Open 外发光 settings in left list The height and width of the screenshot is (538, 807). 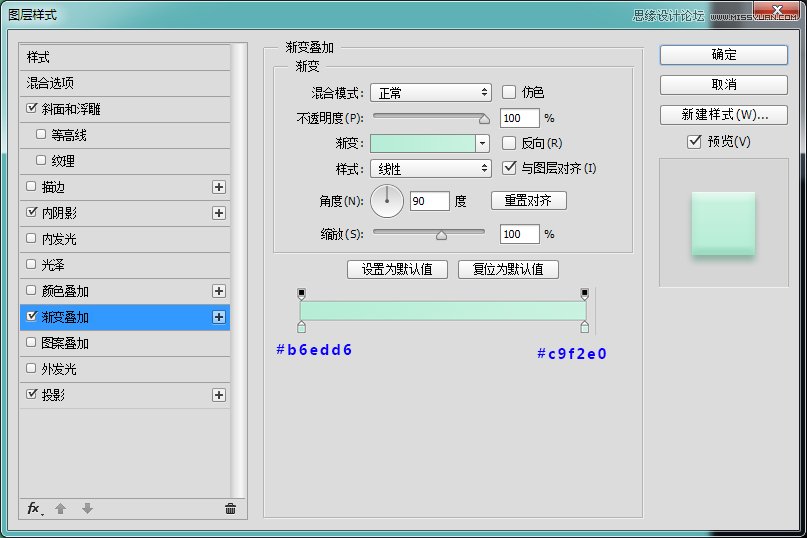(125, 369)
